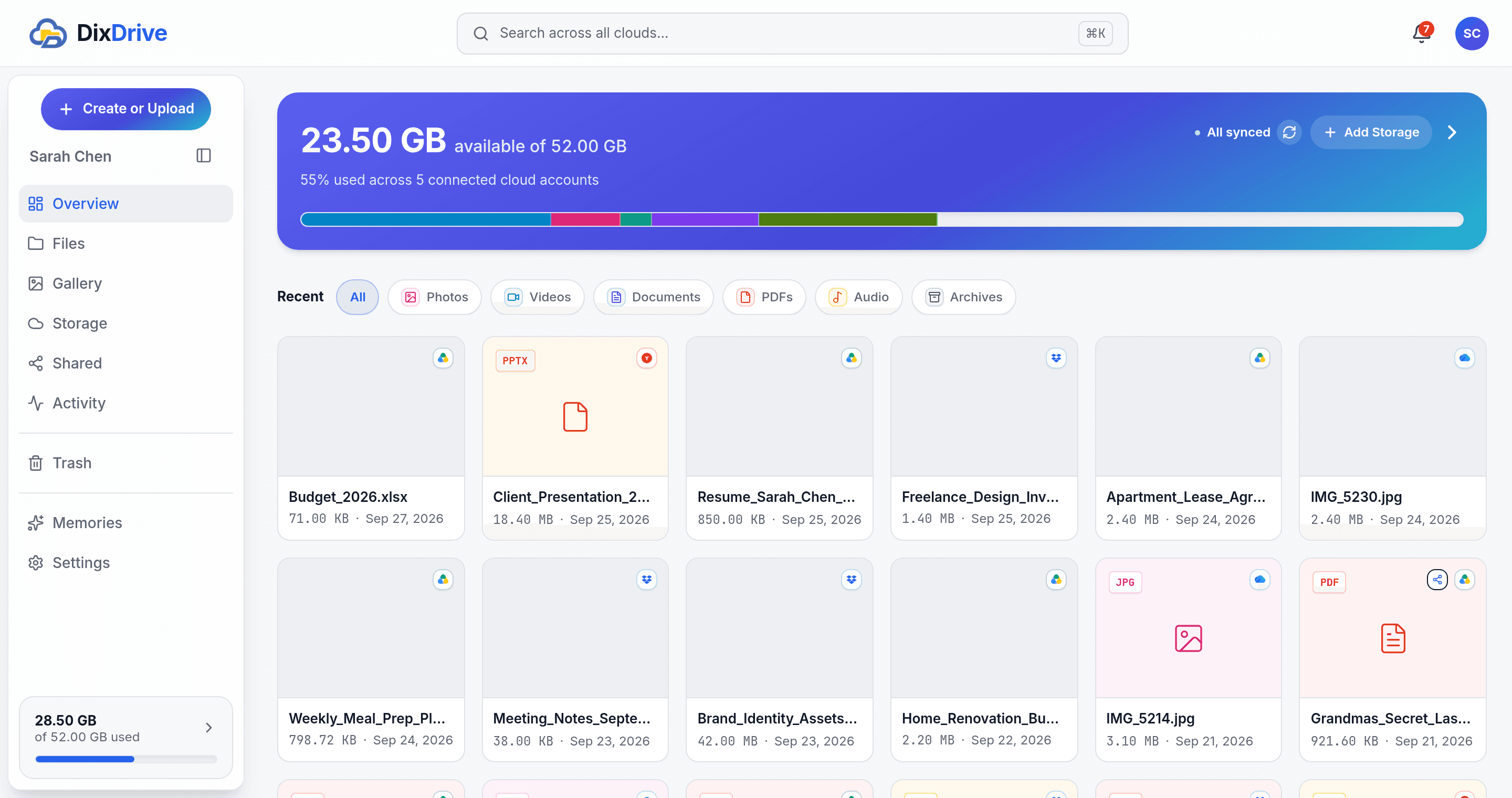Click the PPTX file type badge
This screenshot has height=798, width=1512.
514,360
